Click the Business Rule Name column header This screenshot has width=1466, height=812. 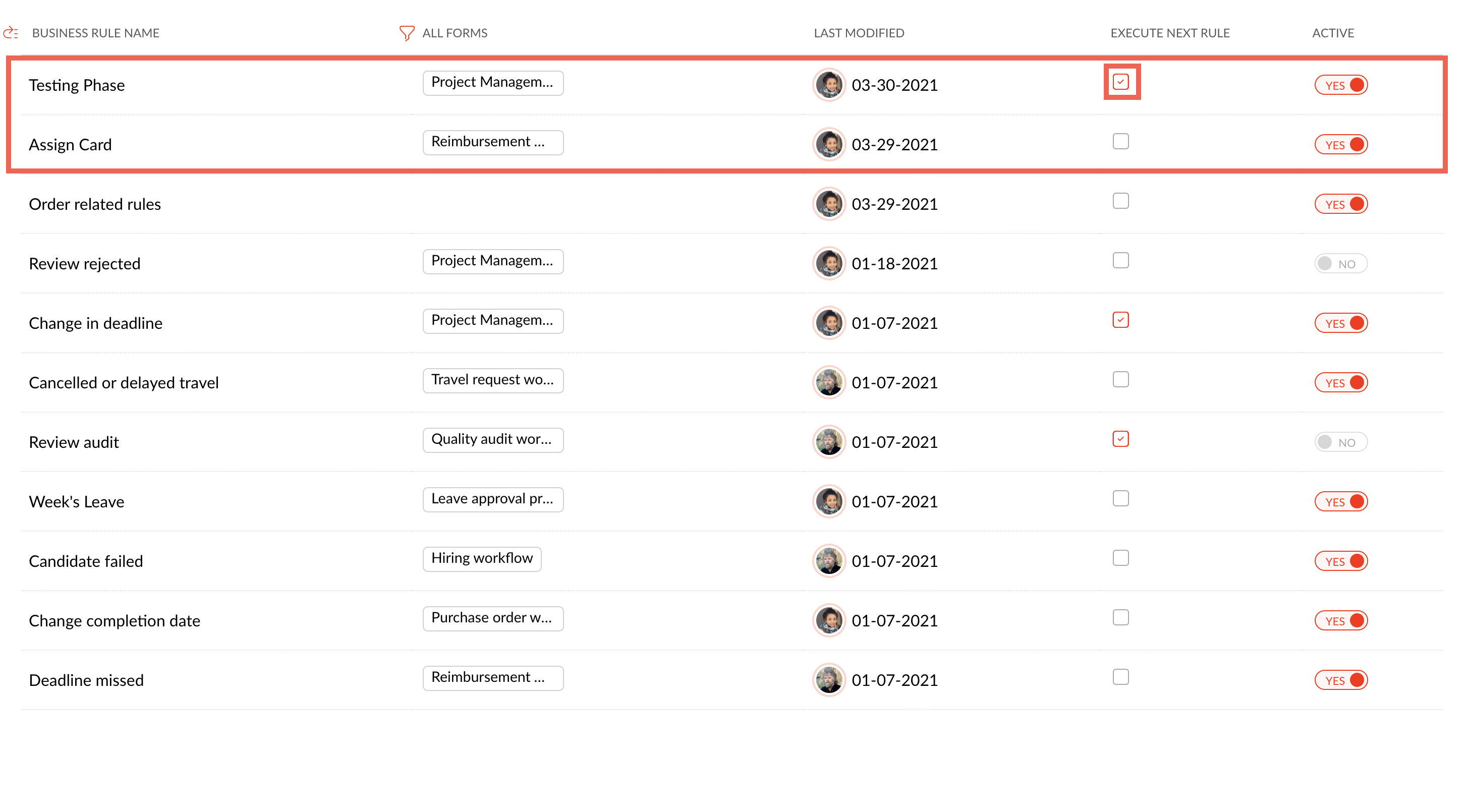pos(96,33)
